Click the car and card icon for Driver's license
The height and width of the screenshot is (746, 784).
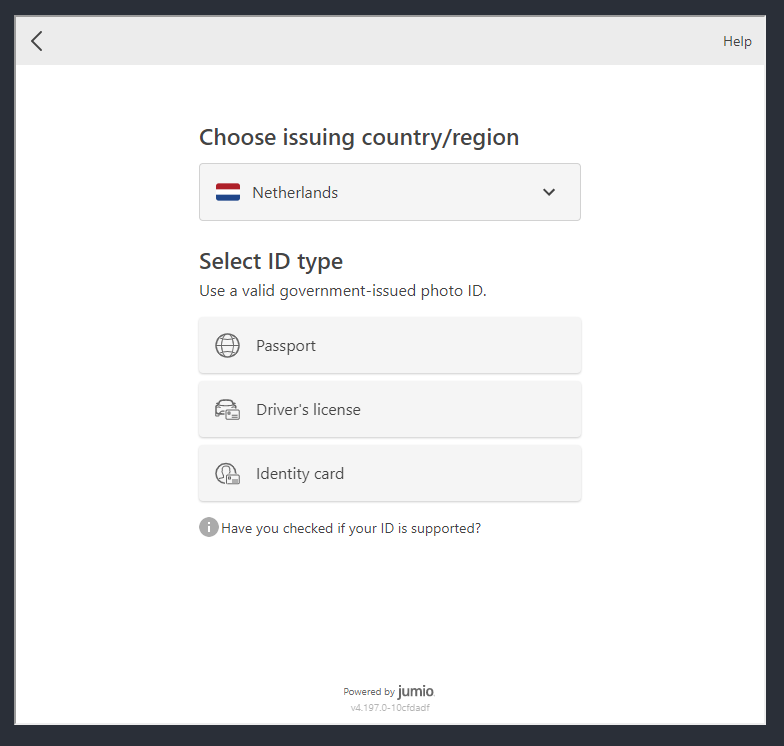tap(228, 410)
